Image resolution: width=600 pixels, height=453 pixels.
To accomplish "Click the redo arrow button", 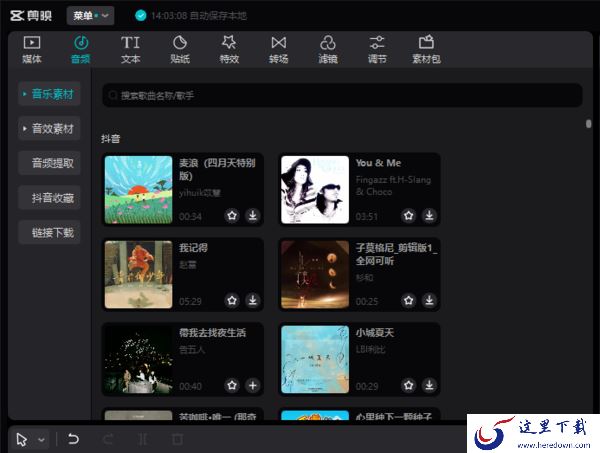I will coord(108,439).
